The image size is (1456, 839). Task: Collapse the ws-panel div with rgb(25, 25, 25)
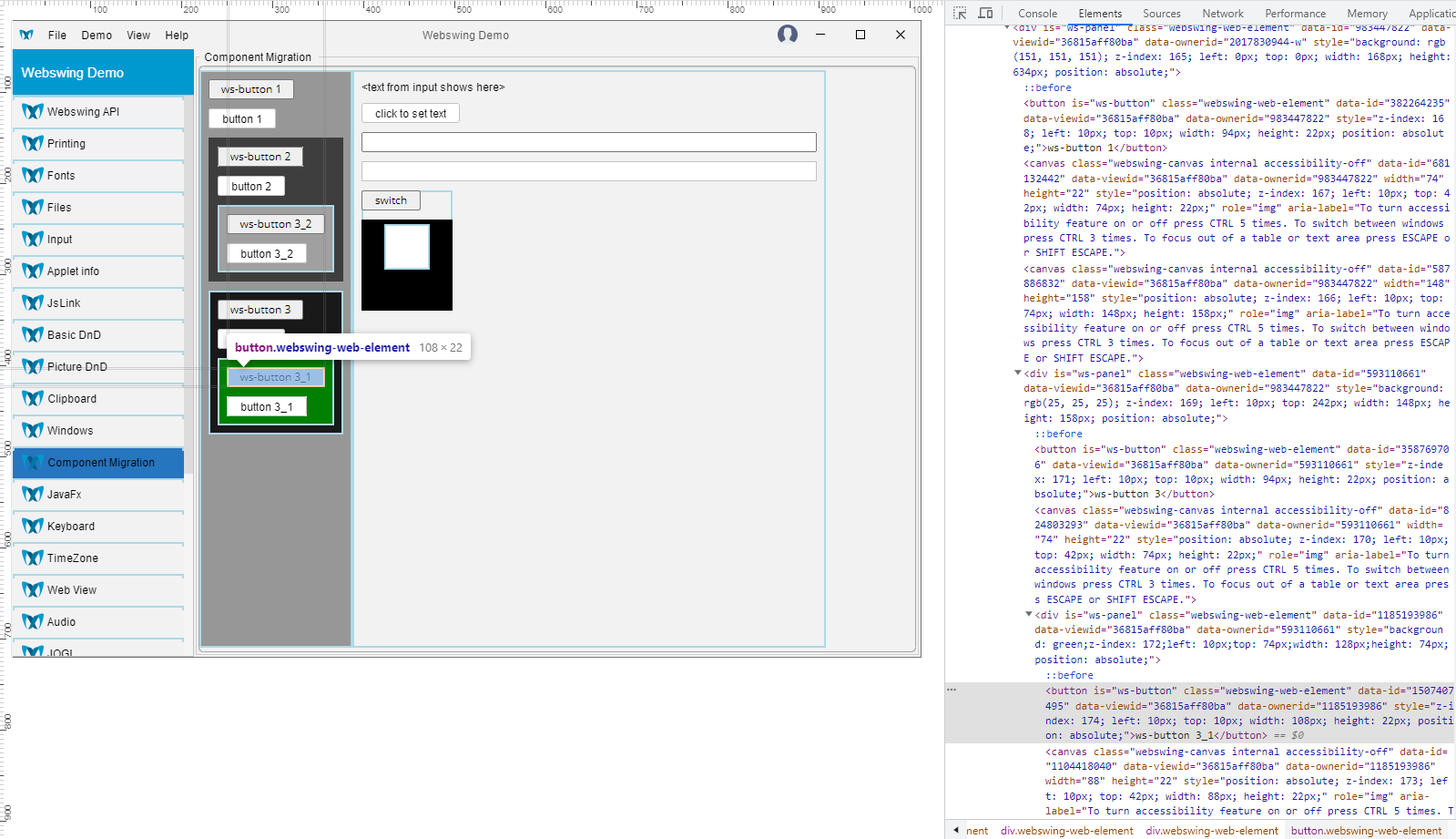click(1017, 373)
